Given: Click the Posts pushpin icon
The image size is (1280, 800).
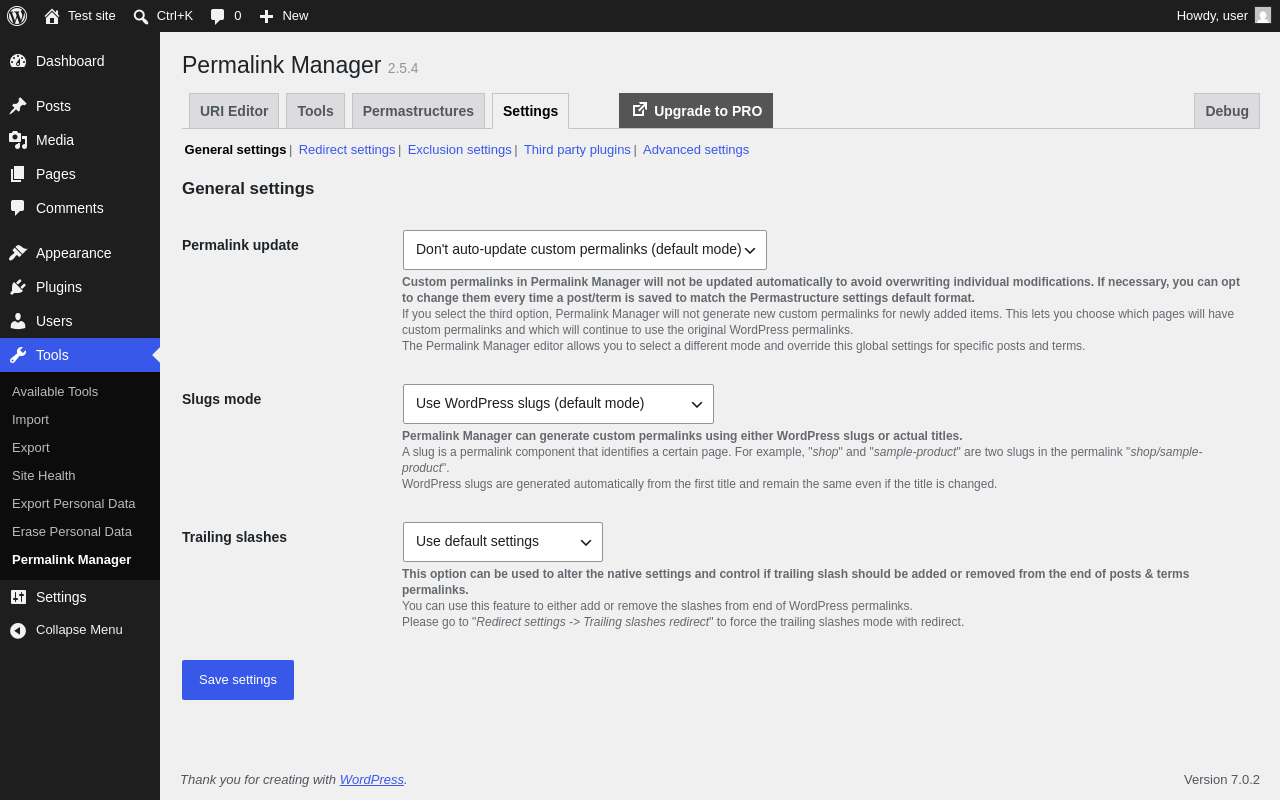Looking at the screenshot, I should coord(18,106).
